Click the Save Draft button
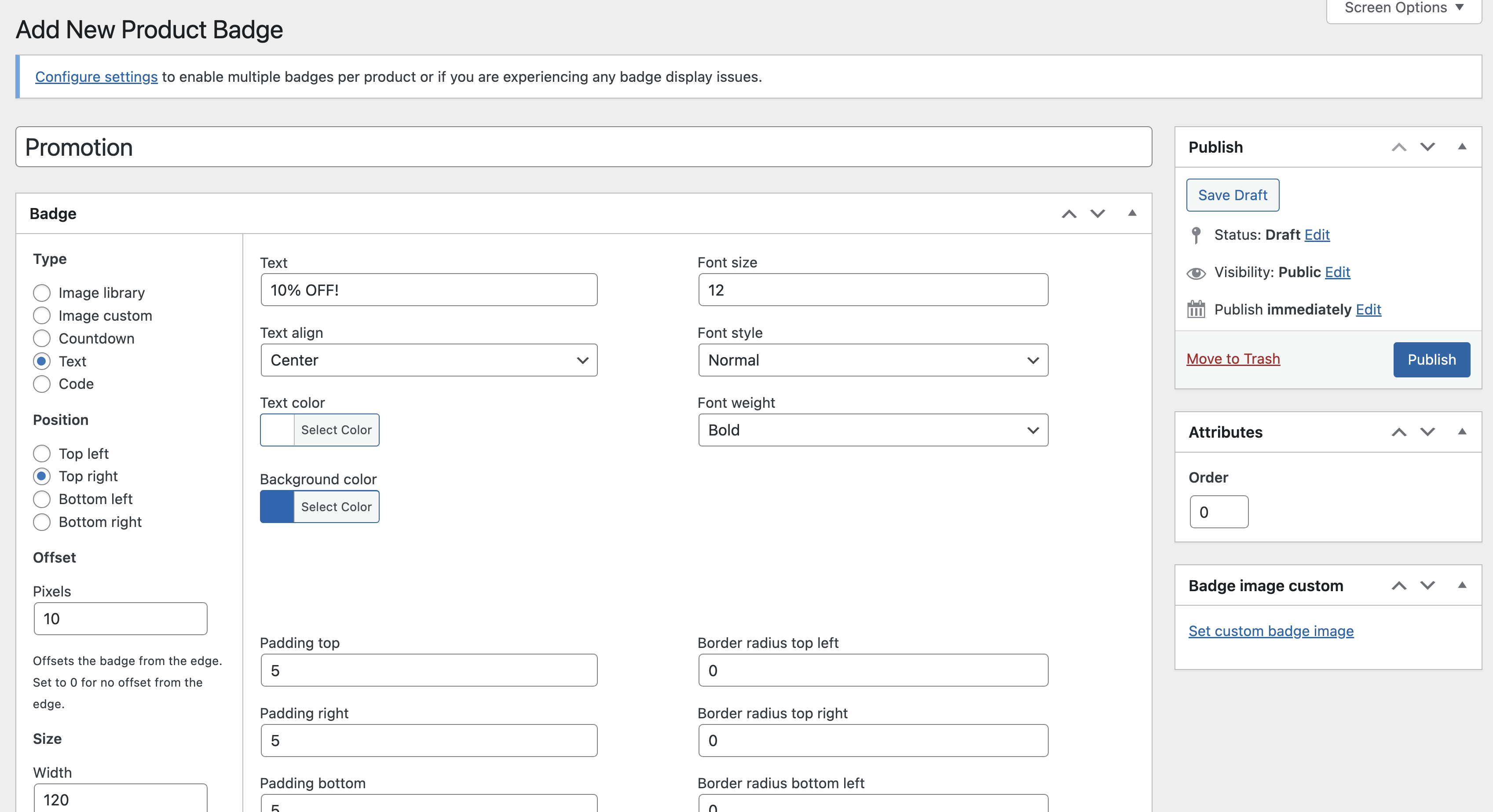 click(x=1232, y=195)
